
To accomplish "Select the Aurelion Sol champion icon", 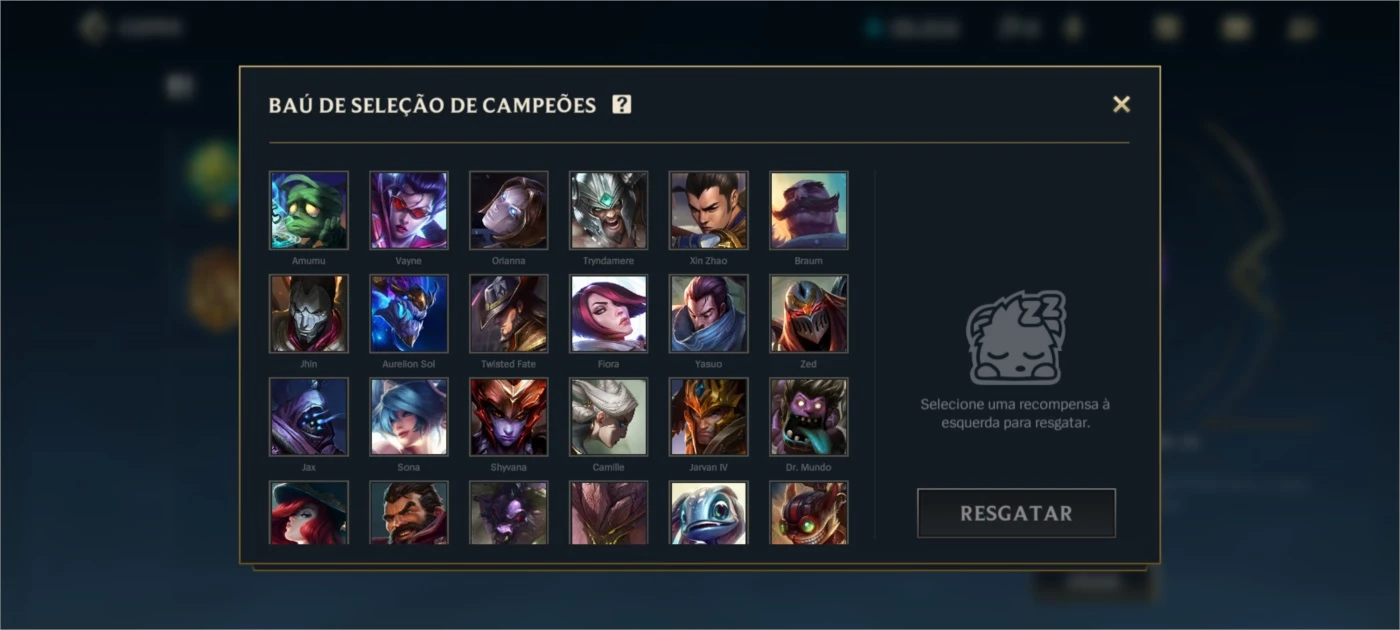I will tap(409, 314).
